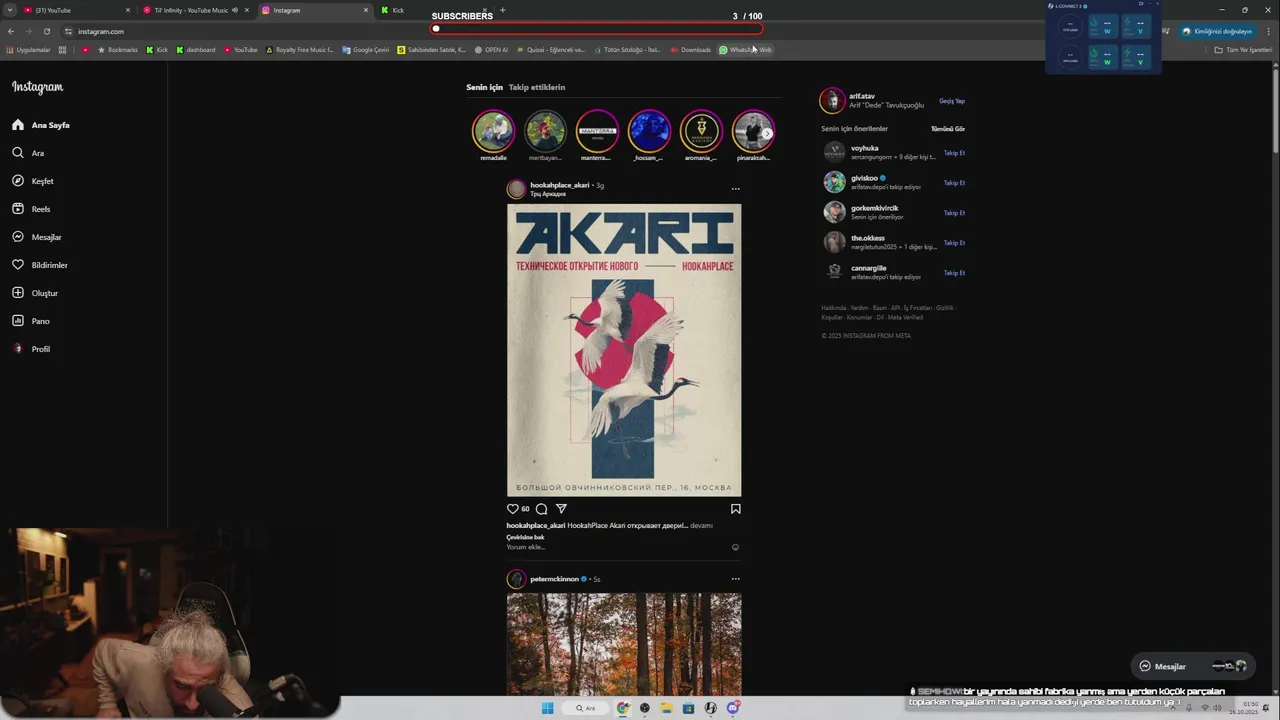Image resolution: width=1280 pixels, height=720 pixels.
Task: Open the Ara search panel
Action: (x=28, y=153)
